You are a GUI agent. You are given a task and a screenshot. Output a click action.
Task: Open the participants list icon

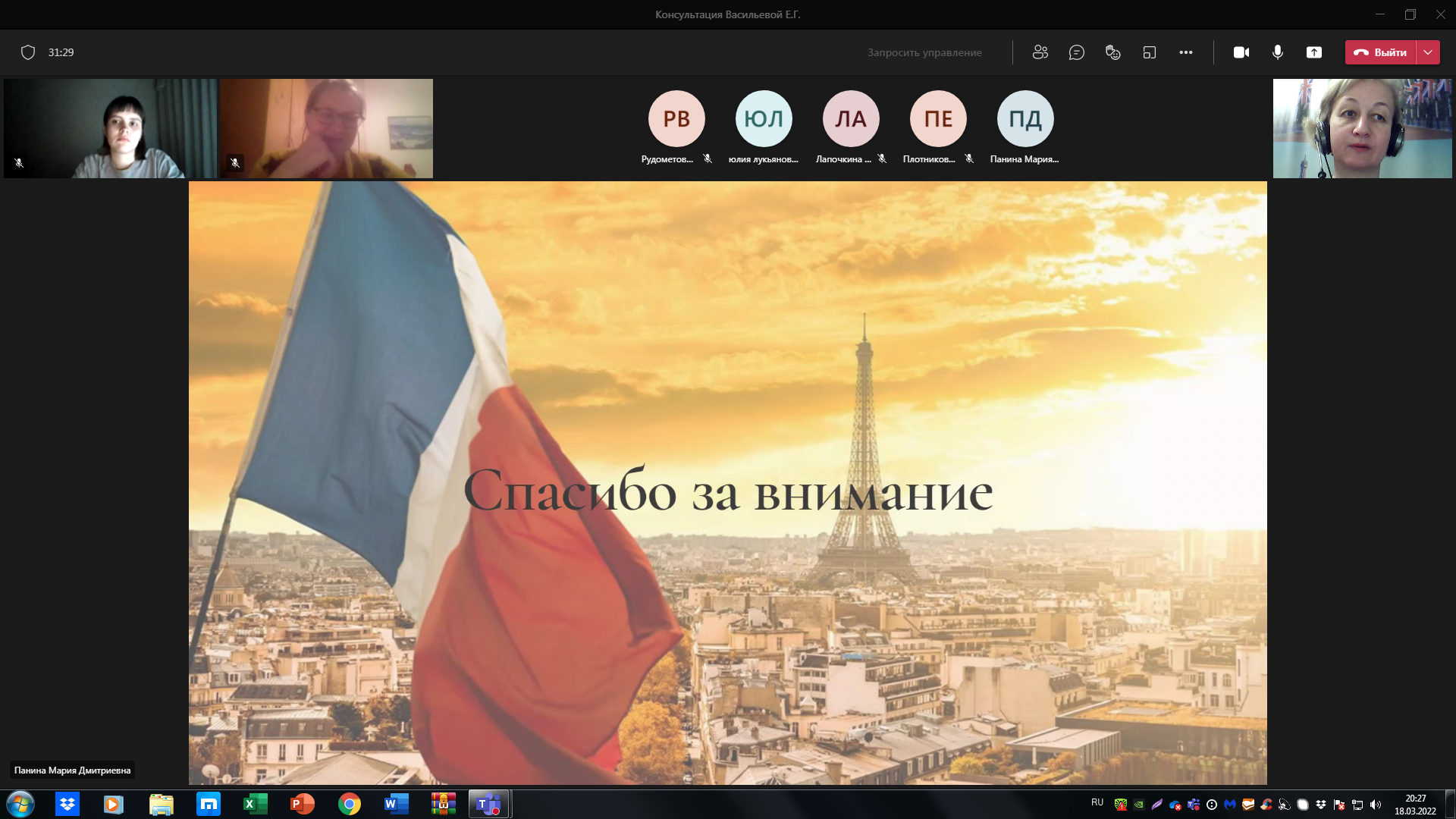(1040, 52)
